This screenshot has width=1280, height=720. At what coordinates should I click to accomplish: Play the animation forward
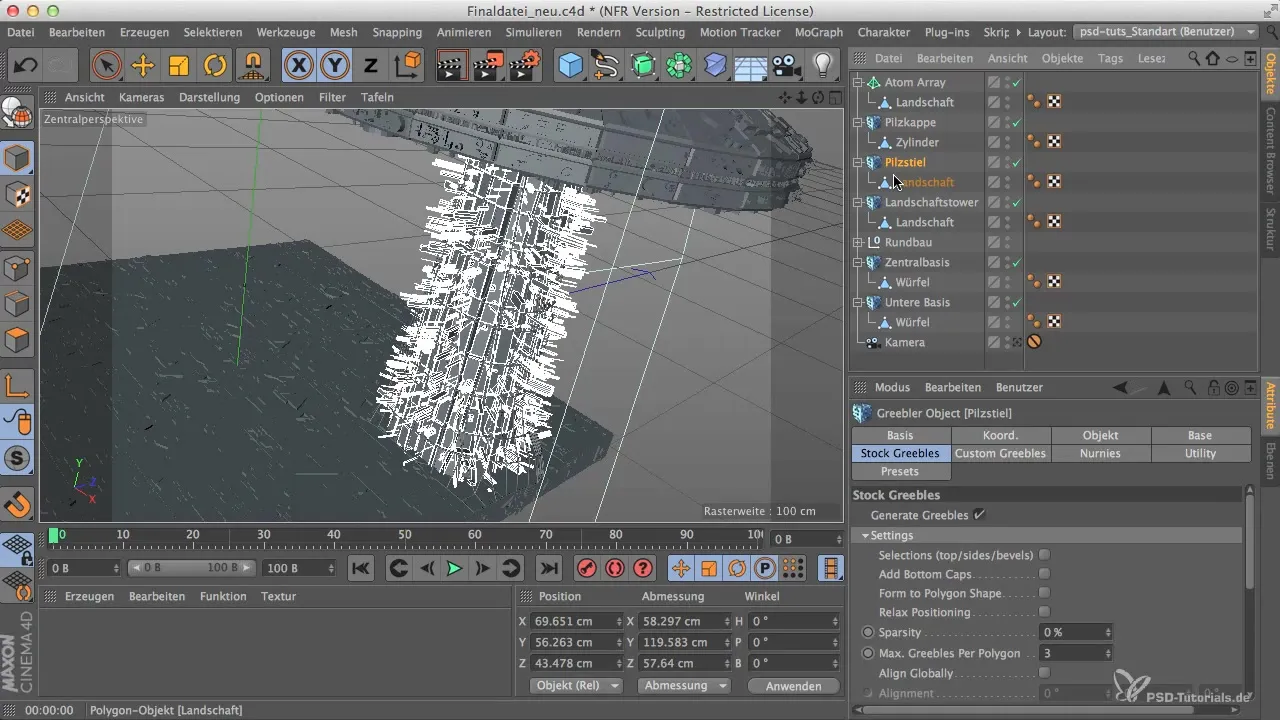click(x=454, y=568)
